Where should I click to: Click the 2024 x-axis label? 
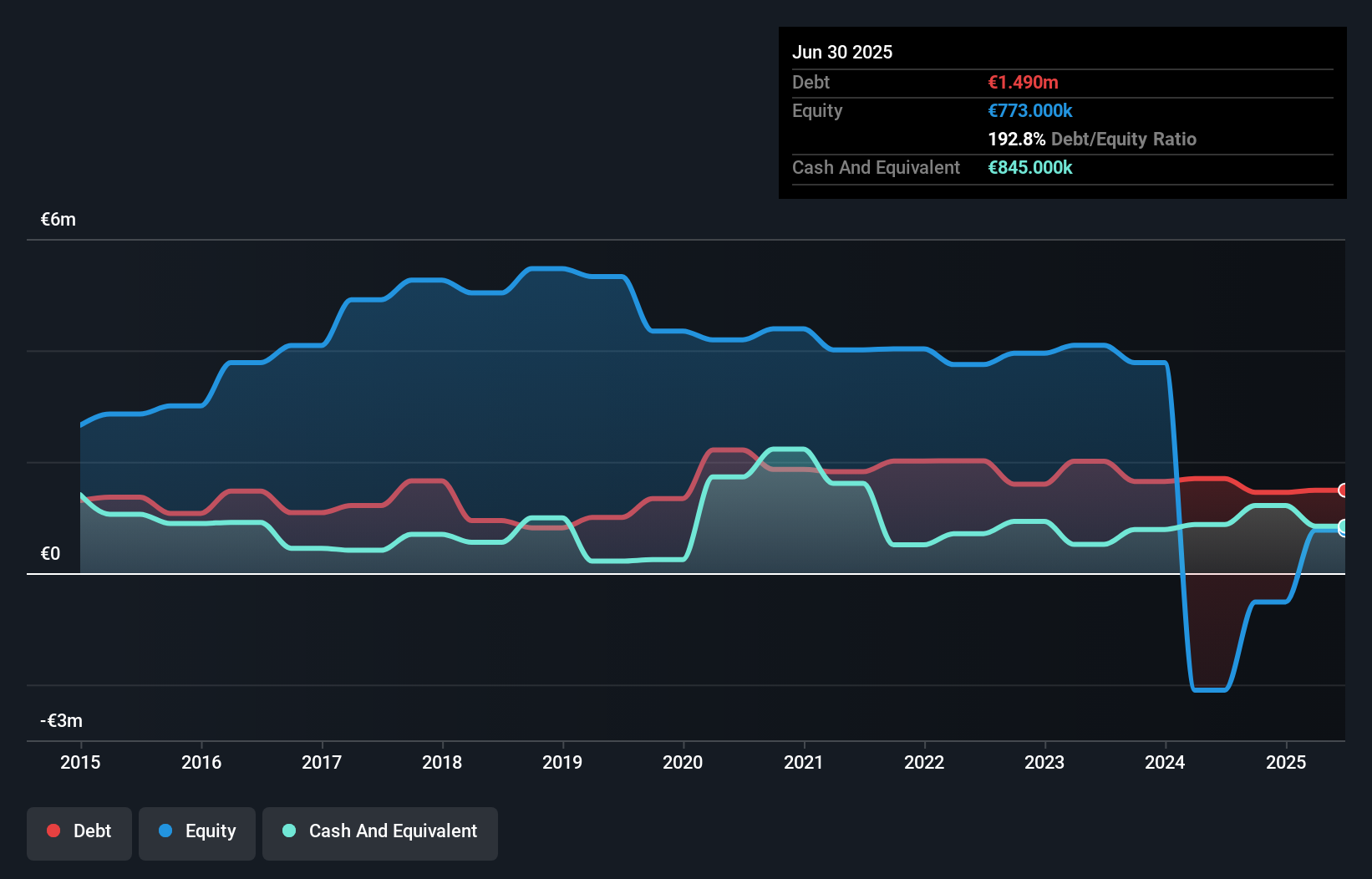(x=1165, y=762)
